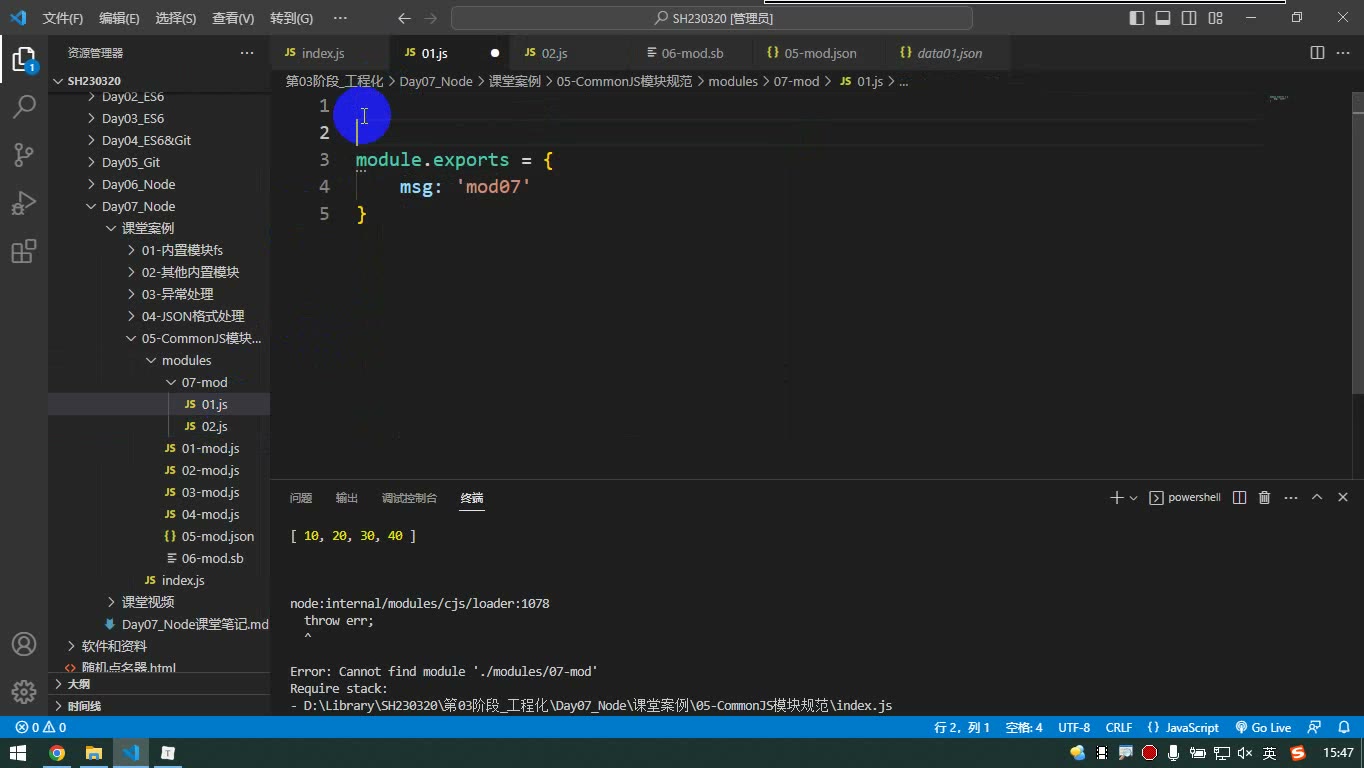Click Go Live in the status bar

[x=1264, y=728]
